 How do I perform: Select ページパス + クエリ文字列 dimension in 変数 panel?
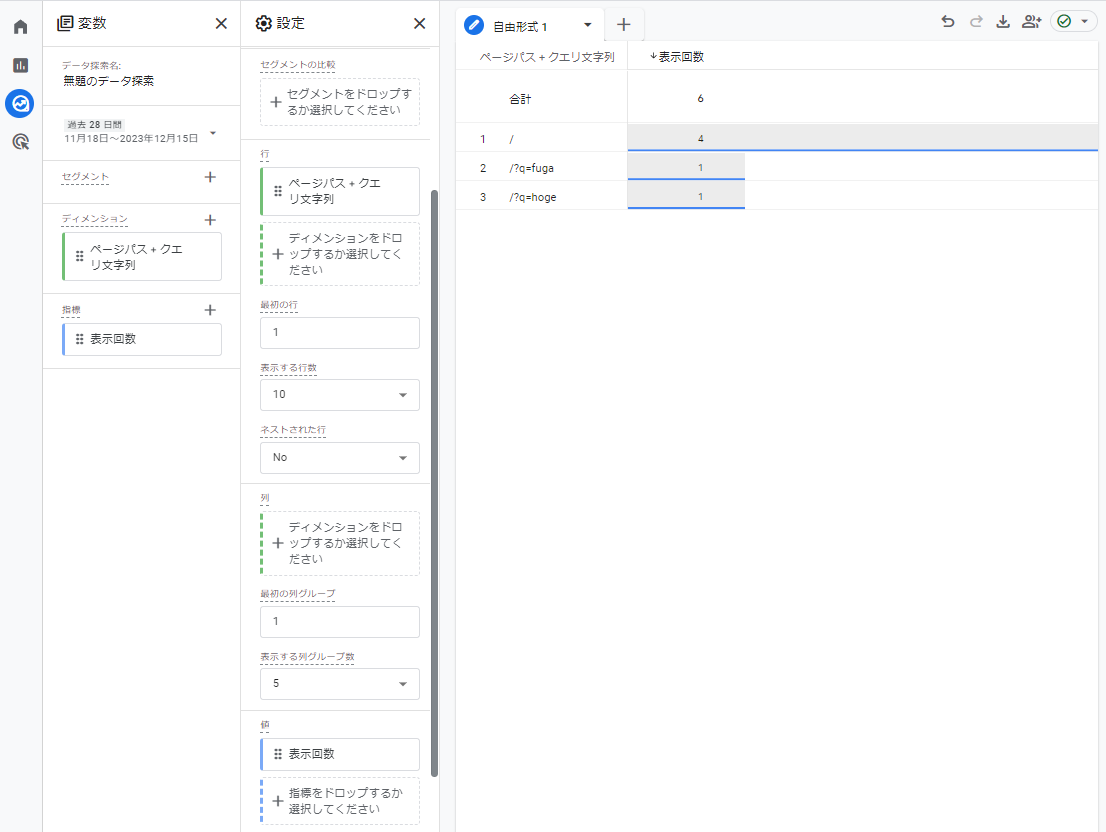click(142, 257)
